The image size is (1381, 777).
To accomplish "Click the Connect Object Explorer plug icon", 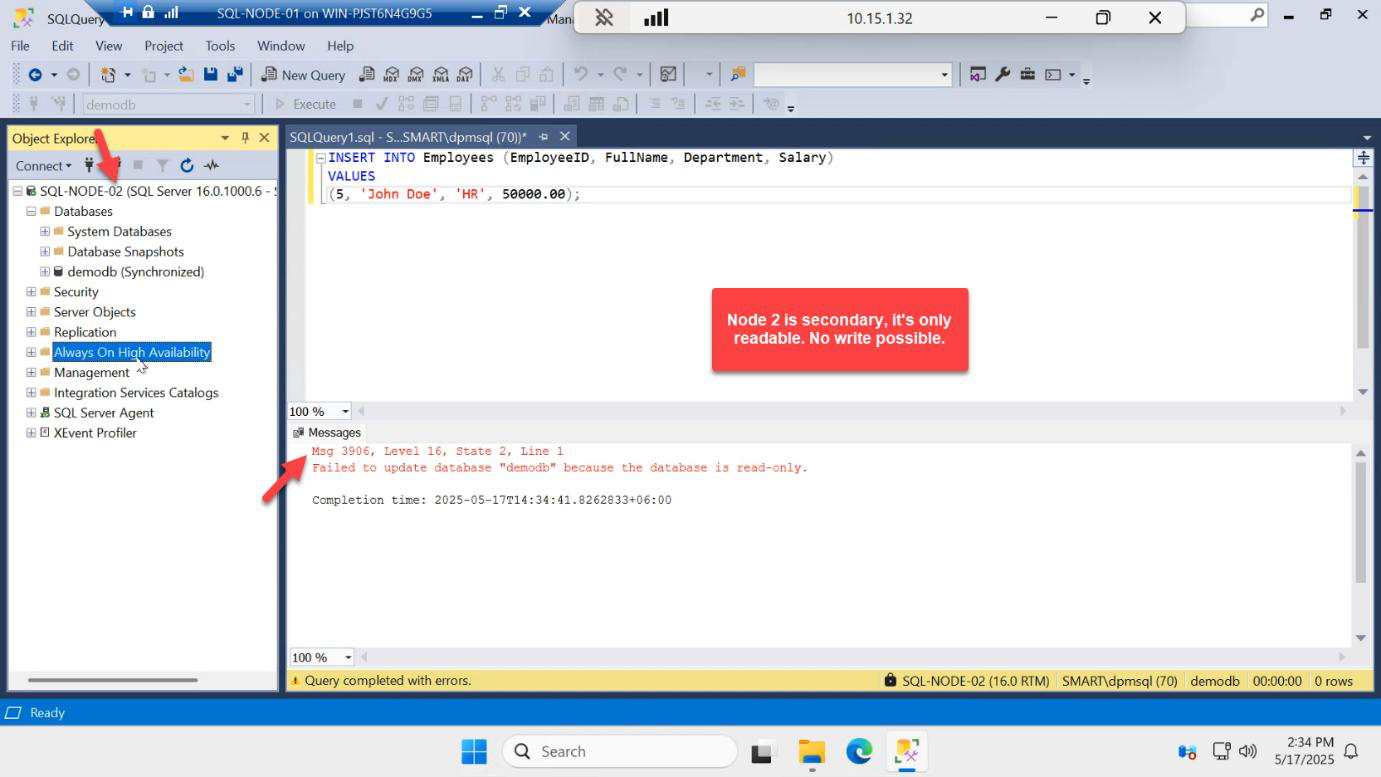I will coord(90,166).
